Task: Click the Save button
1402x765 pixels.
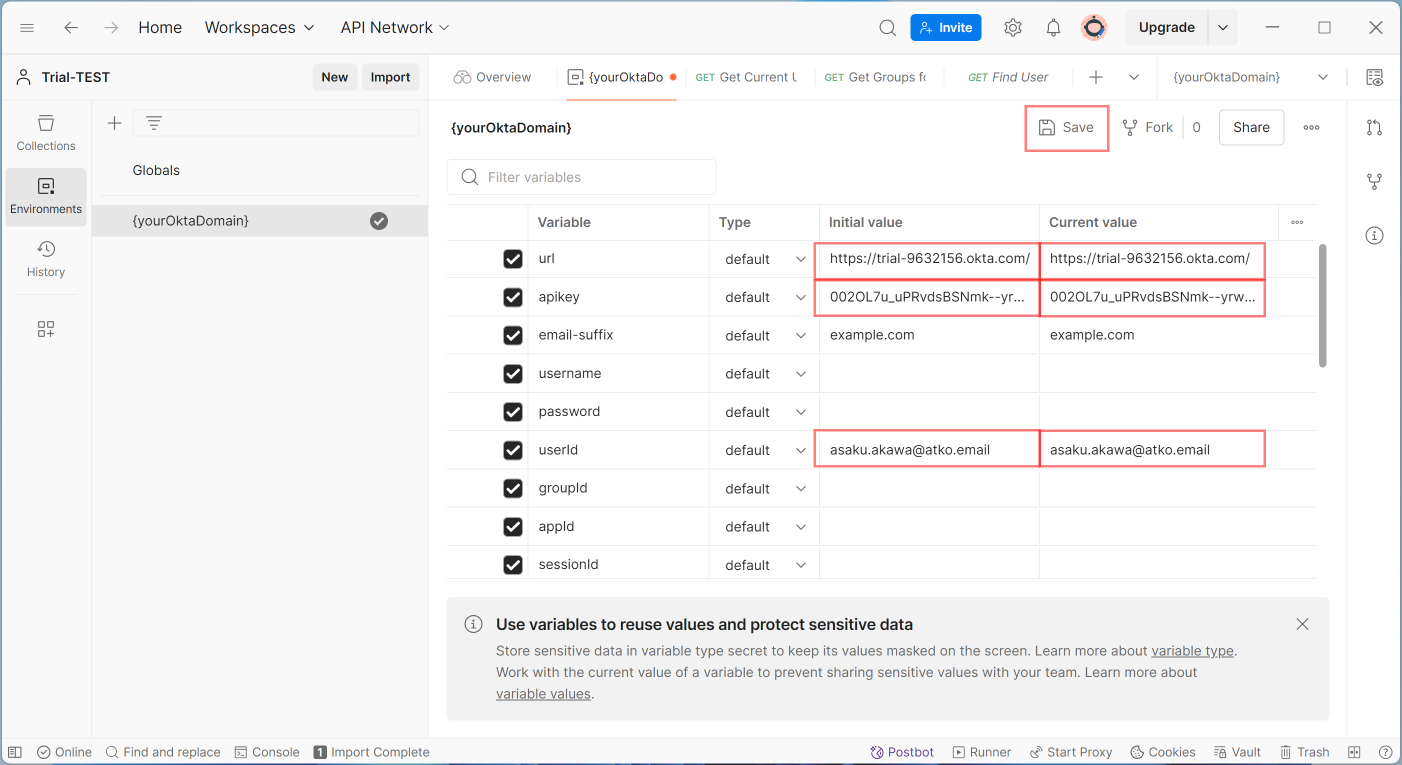Action: coord(1066,127)
